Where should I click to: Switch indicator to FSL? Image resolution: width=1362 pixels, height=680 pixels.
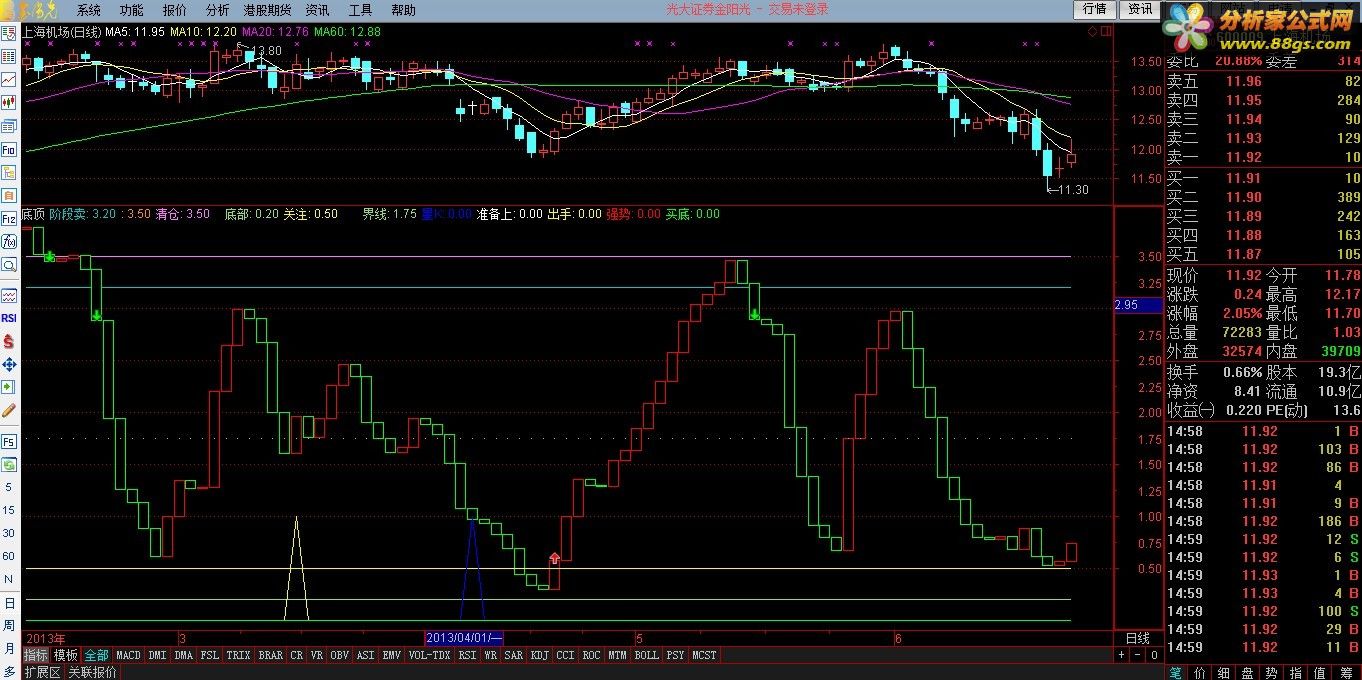209,655
